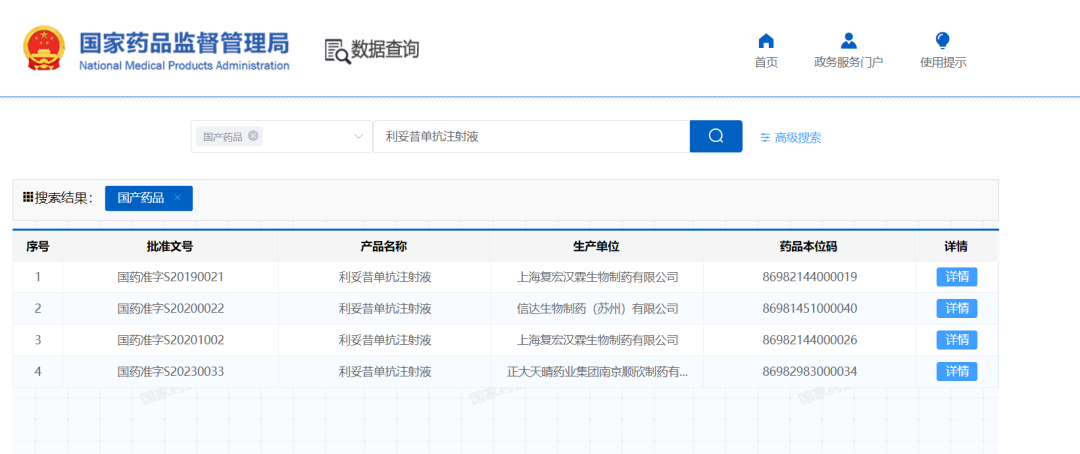Select approval number 国药准字S20200022
This screenshot has width=1080, height=454.
tap(170, 308)
